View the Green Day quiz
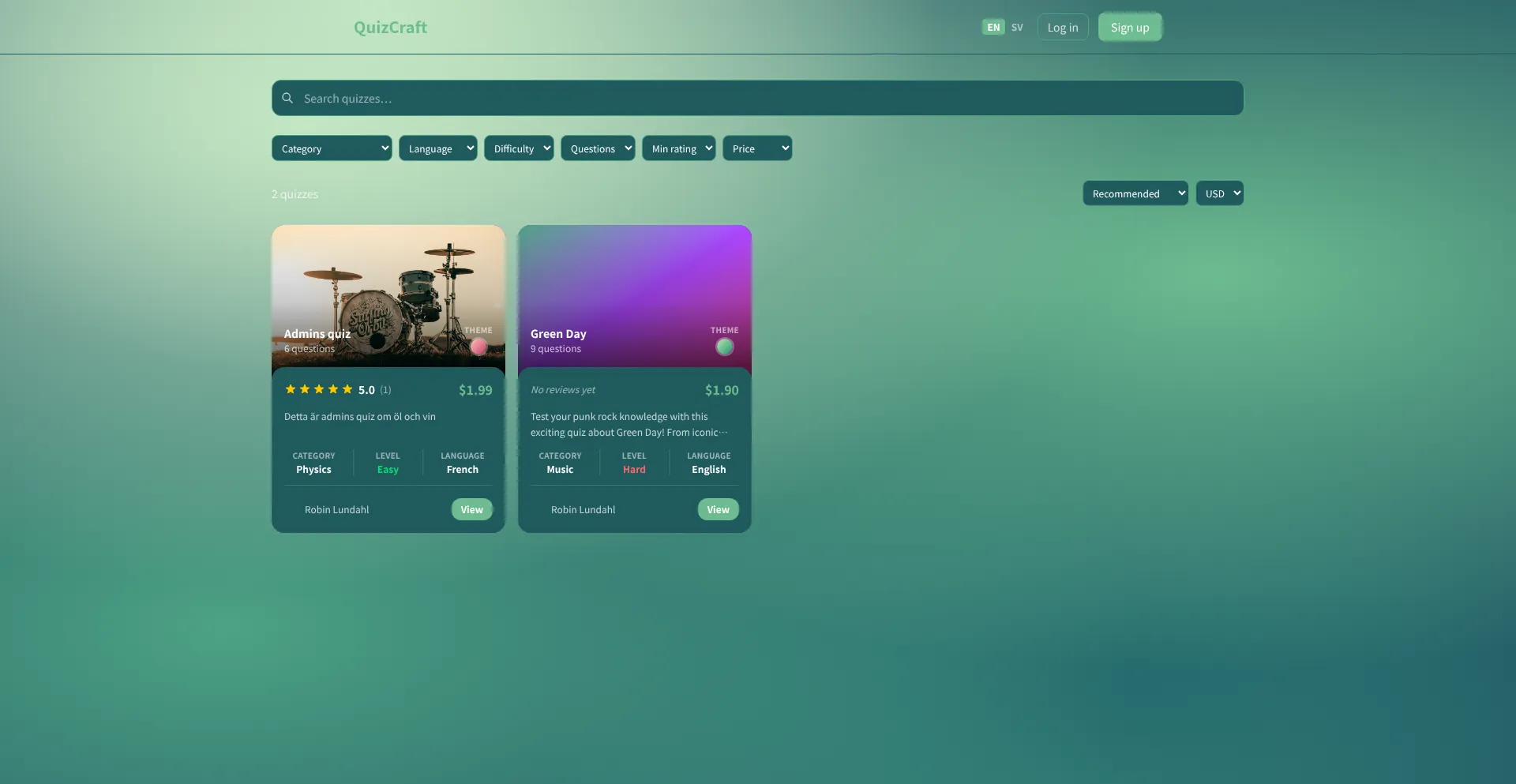Image resolution: width=1516 pixels, height=784 pixels. pyautogui.click(x=719, y=509)
